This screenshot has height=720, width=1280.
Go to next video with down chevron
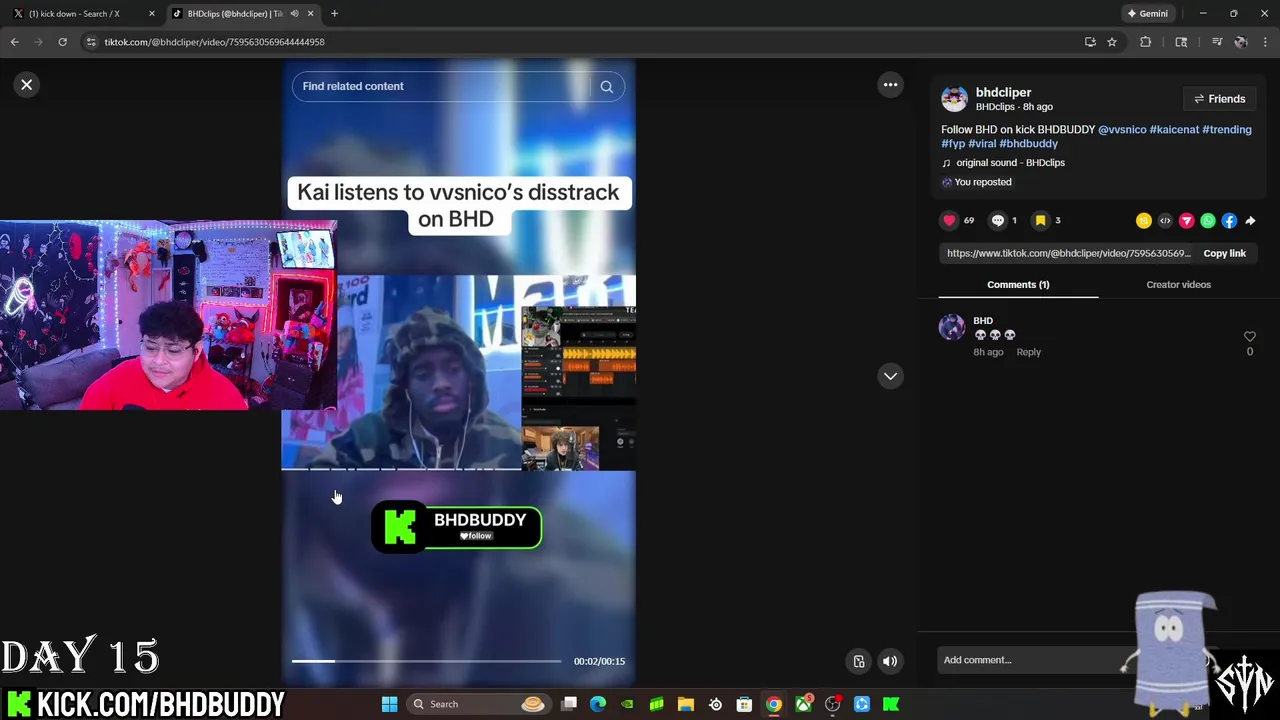[890, 376]
